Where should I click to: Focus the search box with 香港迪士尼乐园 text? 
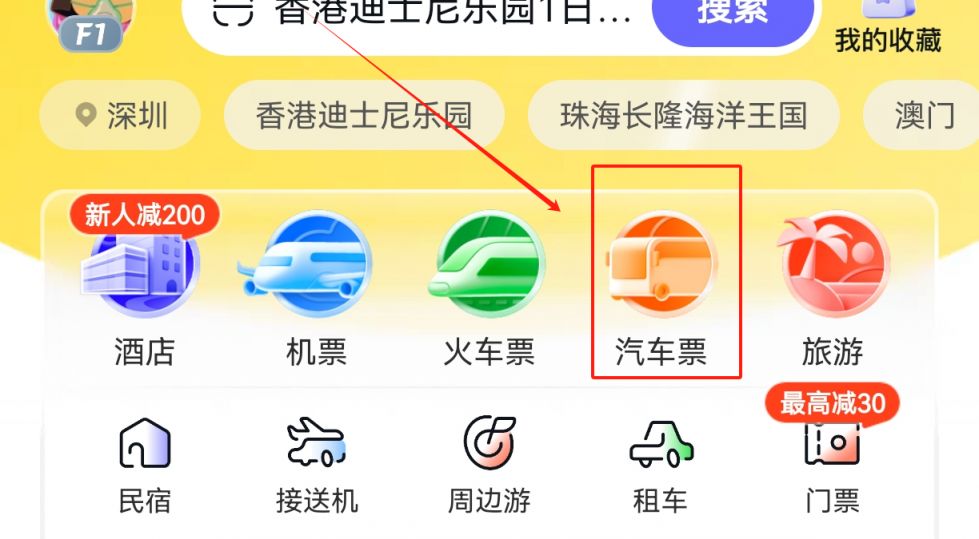(418, 16)
